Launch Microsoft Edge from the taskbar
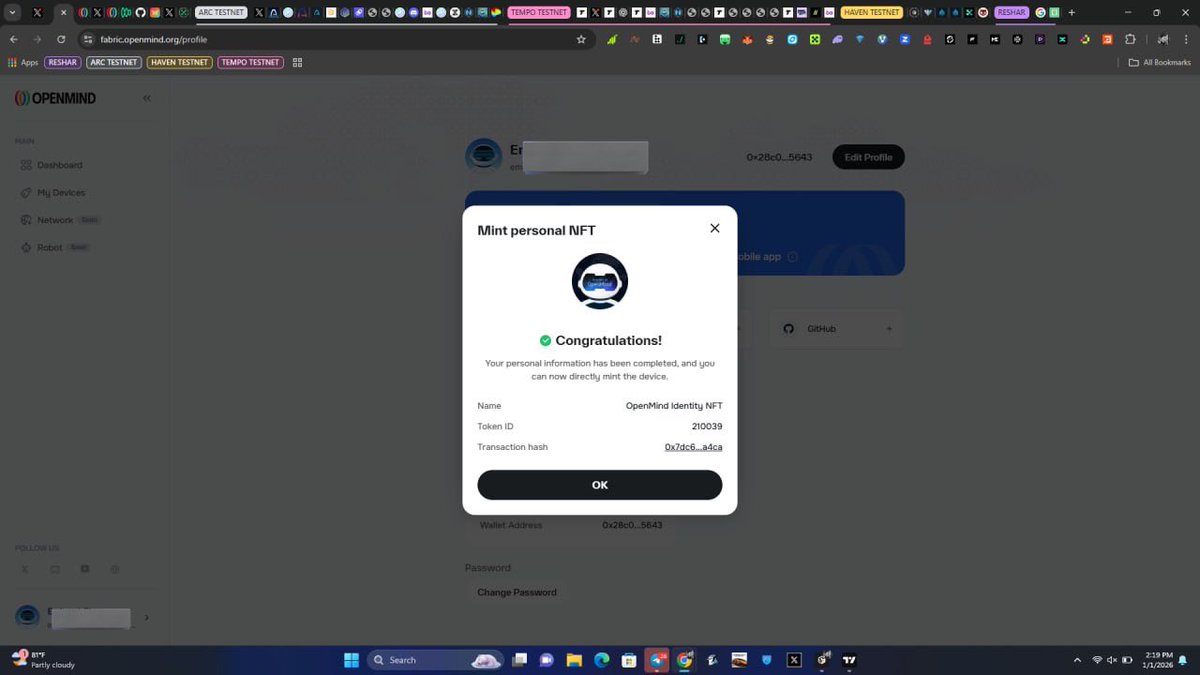This screenshot has height=675, width=1200. (x=602, y=660)
